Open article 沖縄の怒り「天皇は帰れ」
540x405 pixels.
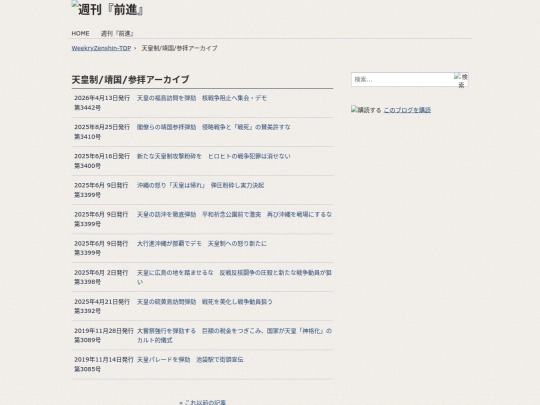click(200, 185)
